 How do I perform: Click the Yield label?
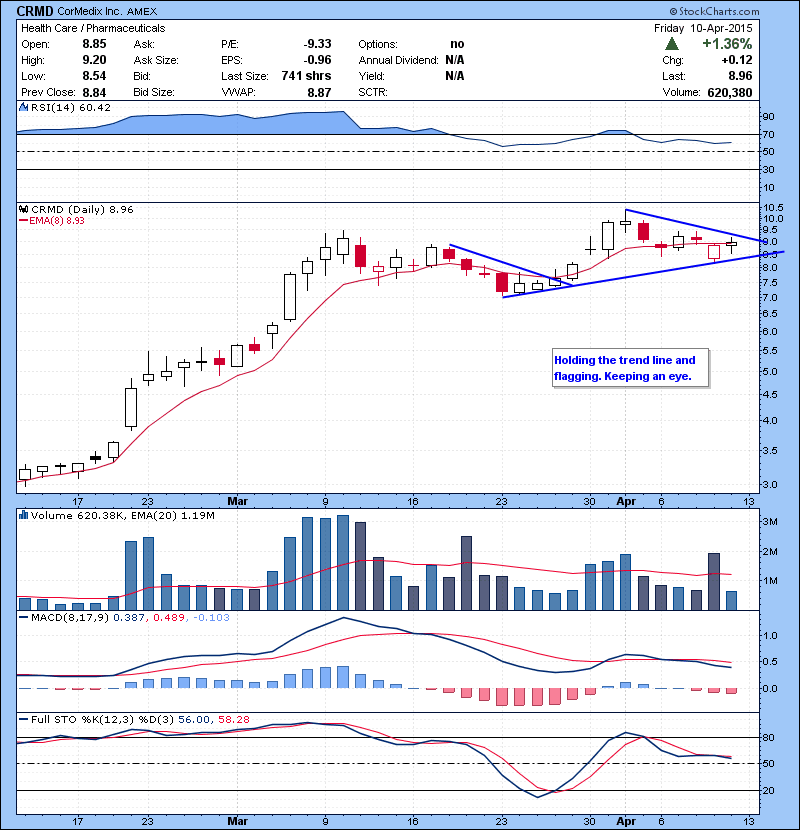[x=372, y=76]
